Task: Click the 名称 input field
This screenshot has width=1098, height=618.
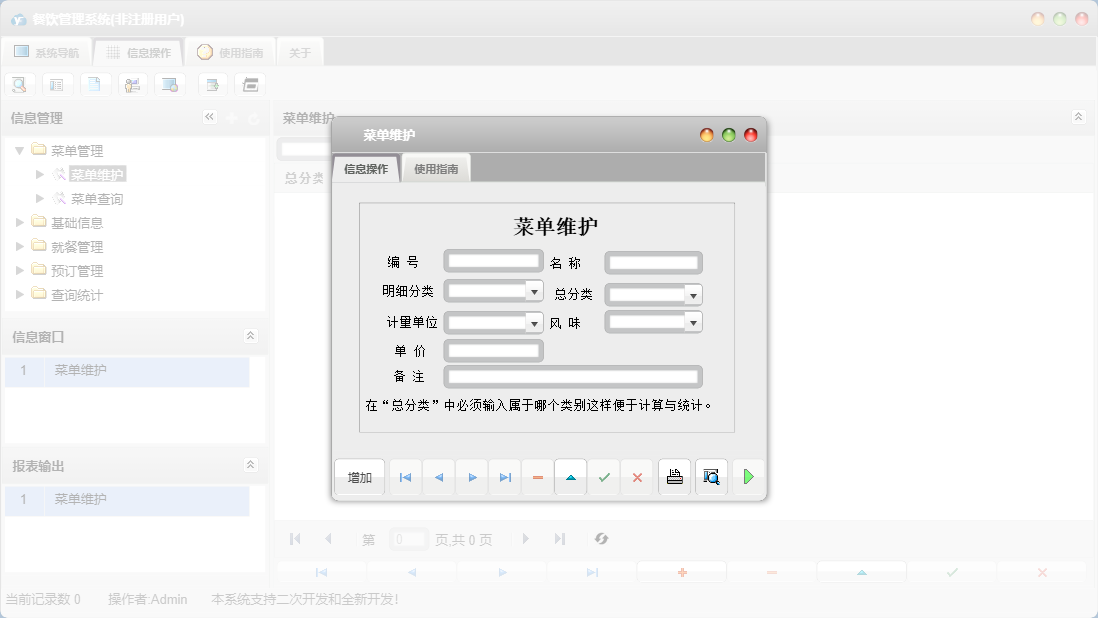Action: click(x=652, y=262)
